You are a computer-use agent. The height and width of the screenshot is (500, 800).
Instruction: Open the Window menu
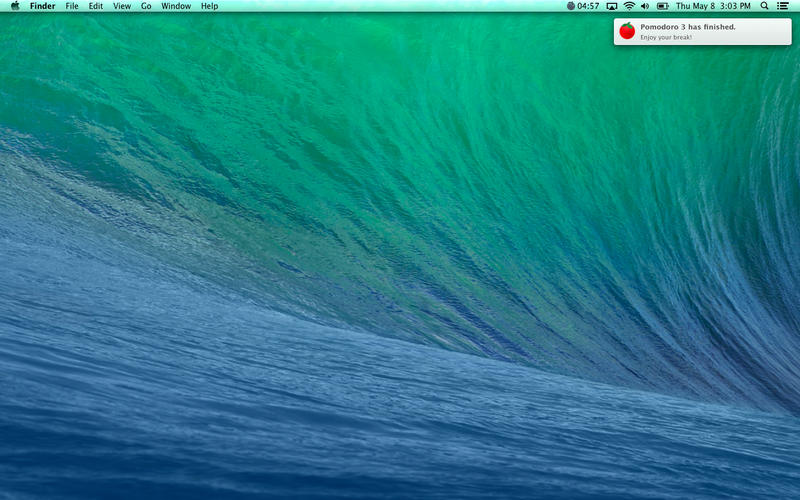(x=176, y=6)
